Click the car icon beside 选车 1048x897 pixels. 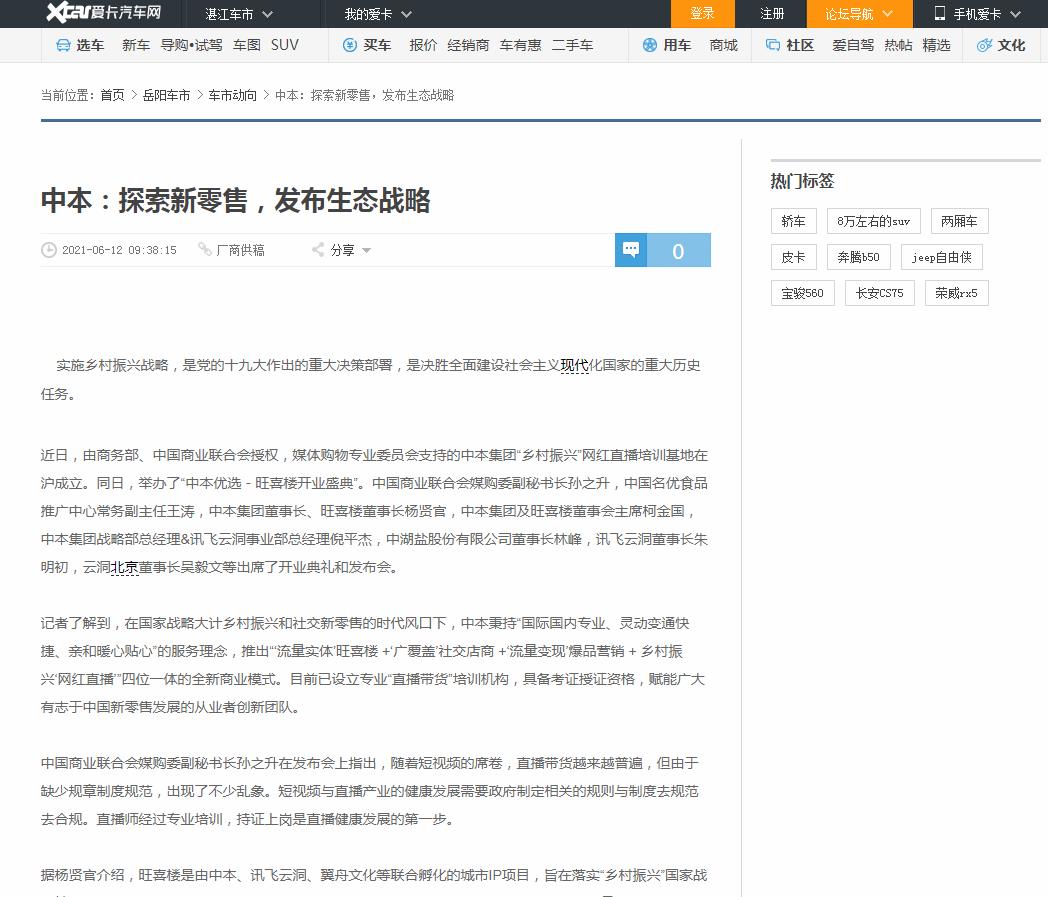[x=63, y=45]
